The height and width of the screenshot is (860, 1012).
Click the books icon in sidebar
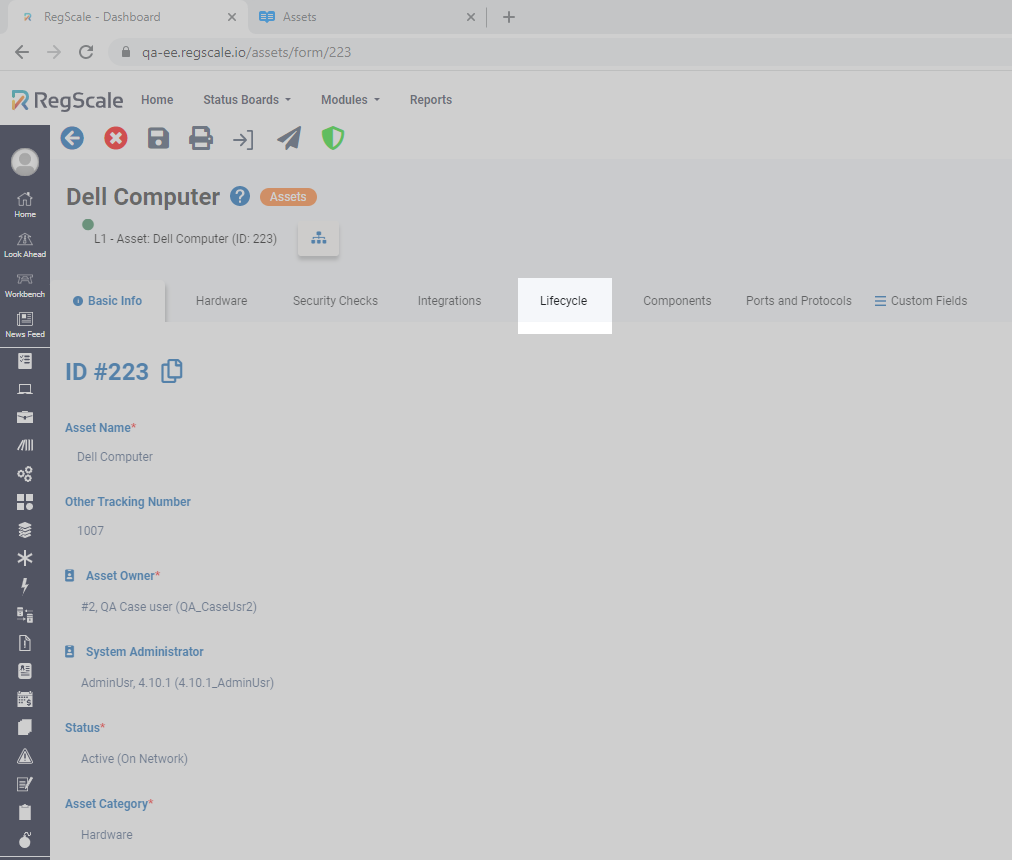tap(25, 445)
